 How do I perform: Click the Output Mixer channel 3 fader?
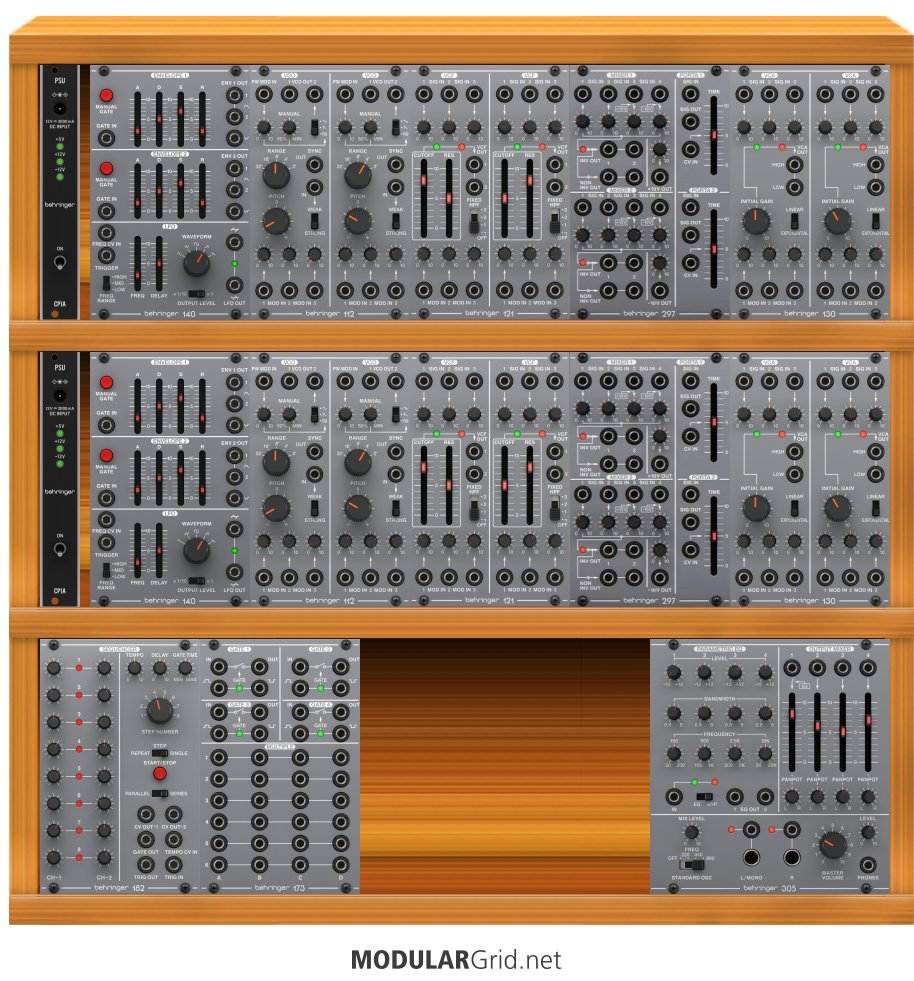(843, 732)
